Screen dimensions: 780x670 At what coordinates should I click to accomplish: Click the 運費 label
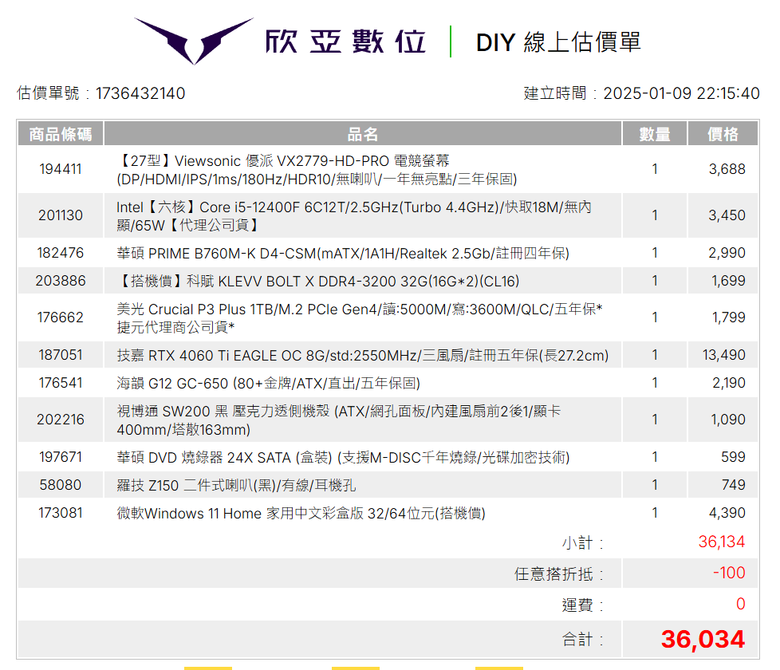(583, 605)
